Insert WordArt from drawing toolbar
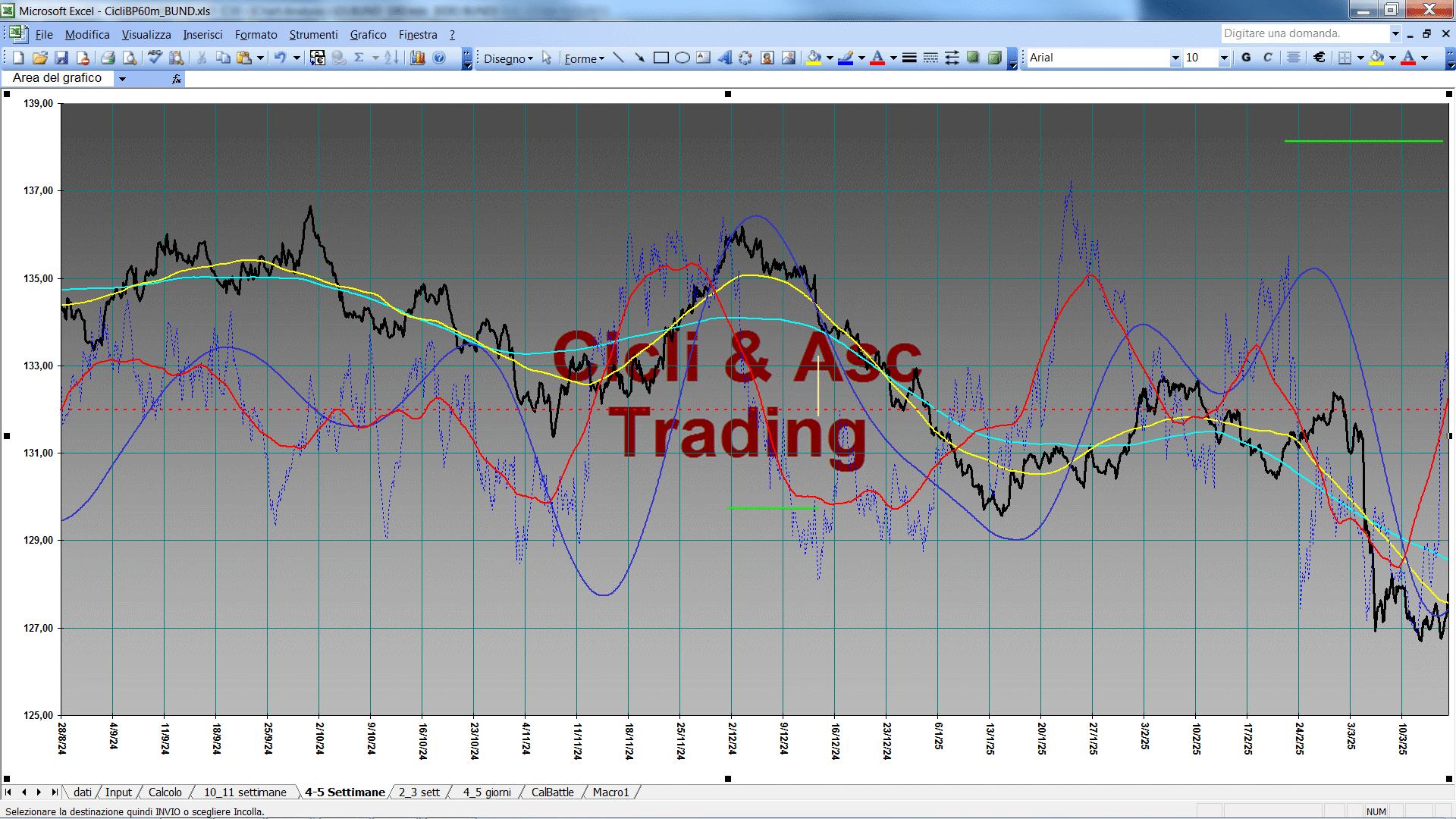This screenshot has width=1456, height=819. click(x=724, y=58)
